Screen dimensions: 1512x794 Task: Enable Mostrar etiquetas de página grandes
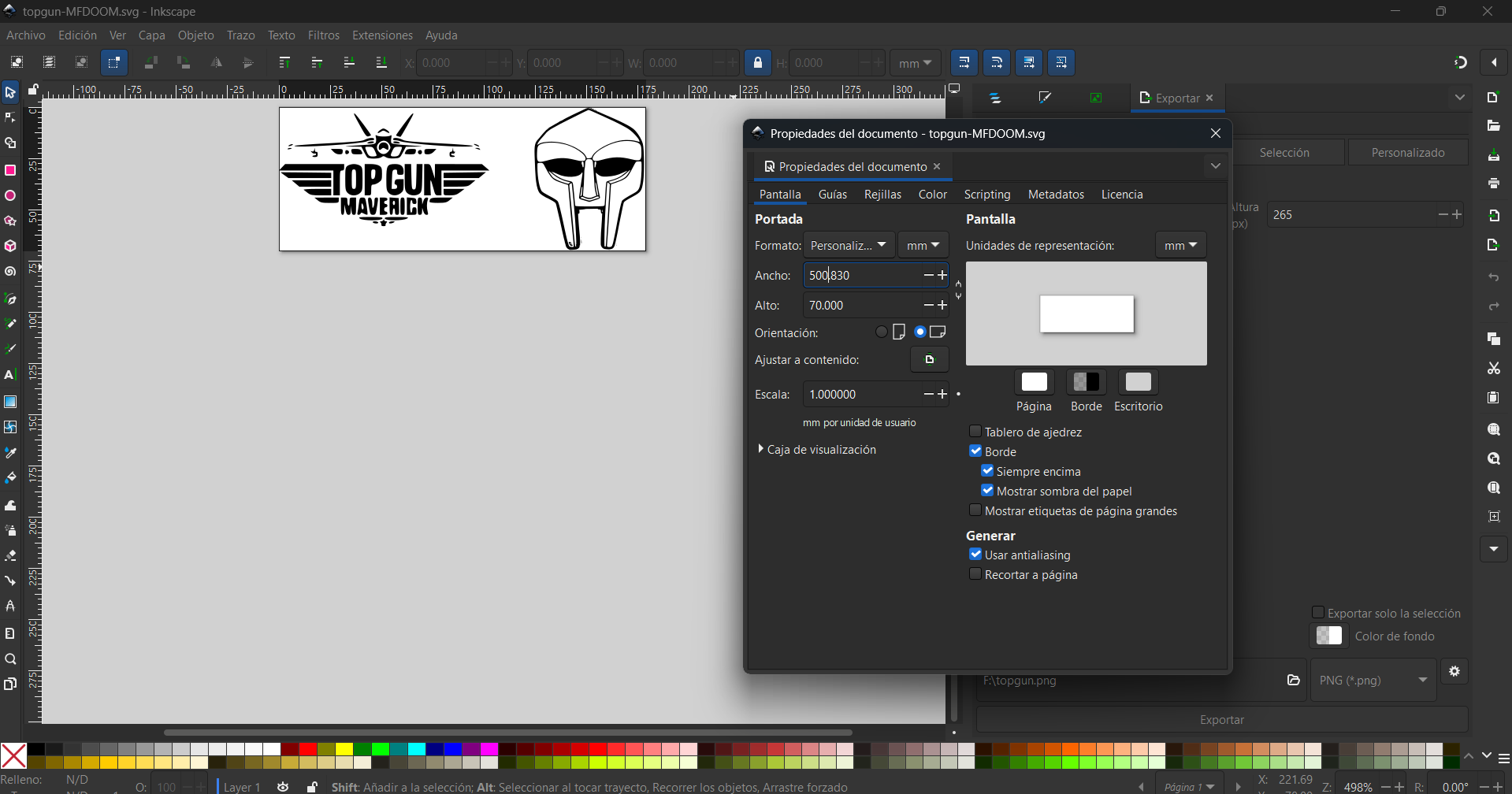click(975, 510)
